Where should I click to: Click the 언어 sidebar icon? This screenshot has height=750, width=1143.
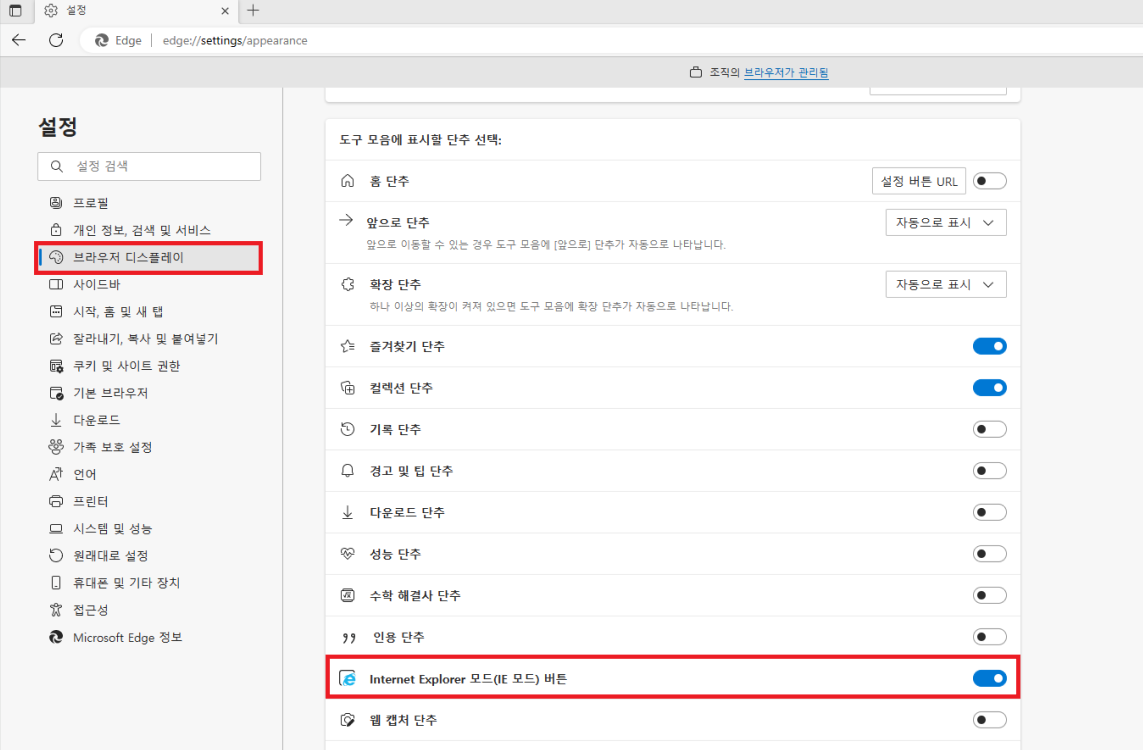point(56,474)
